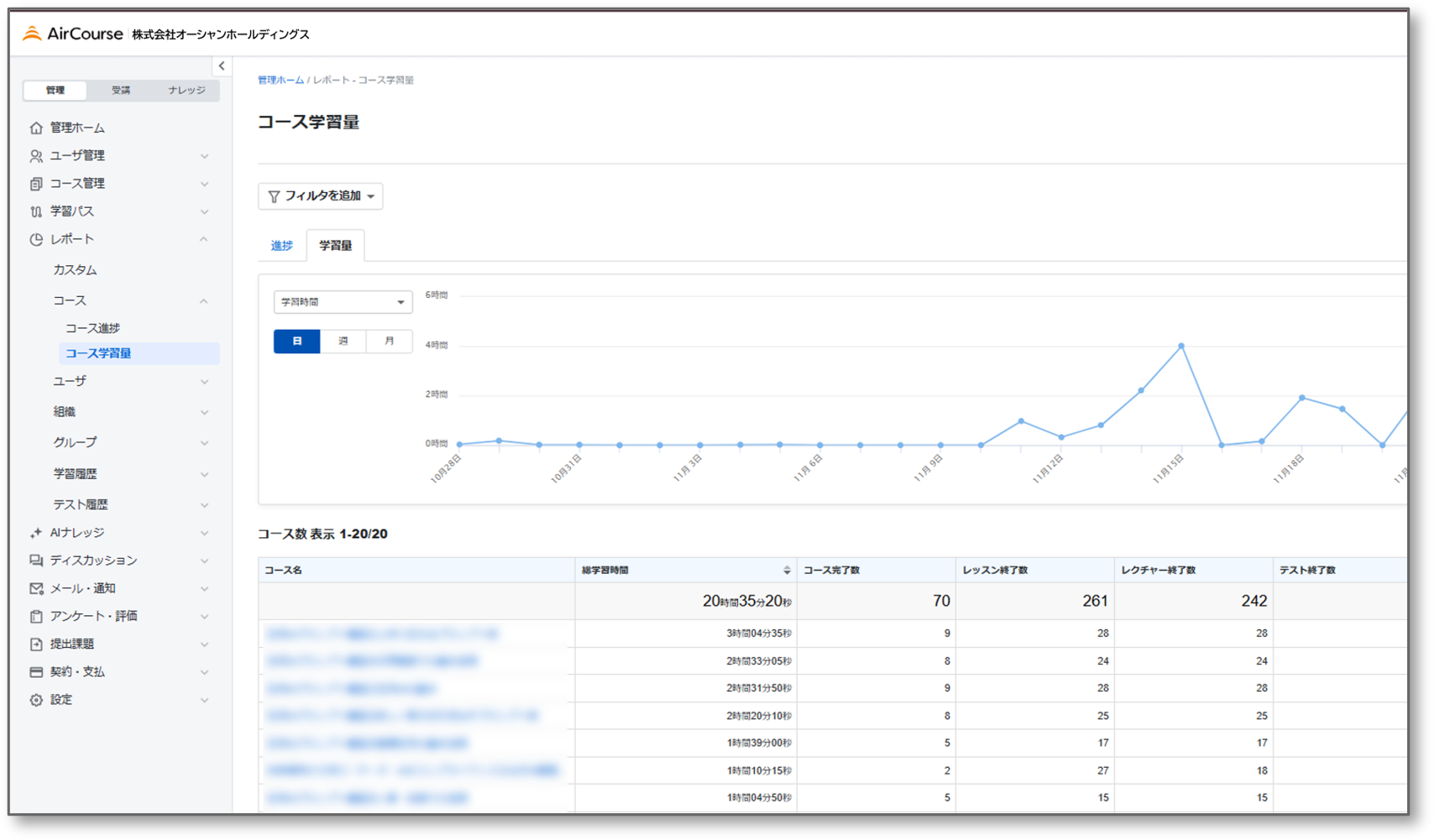This screenshot has height=840, width=1434.
Task: Click the 学習パス route icon
Action: [36, 211]
